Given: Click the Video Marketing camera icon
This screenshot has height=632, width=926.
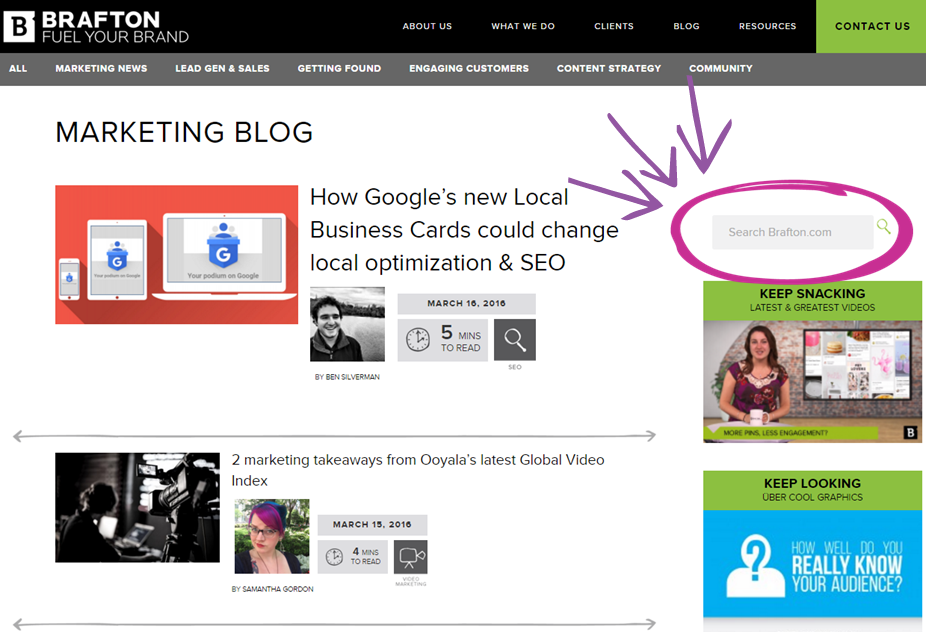Looking at the screenshot, I should coord(410,556).
